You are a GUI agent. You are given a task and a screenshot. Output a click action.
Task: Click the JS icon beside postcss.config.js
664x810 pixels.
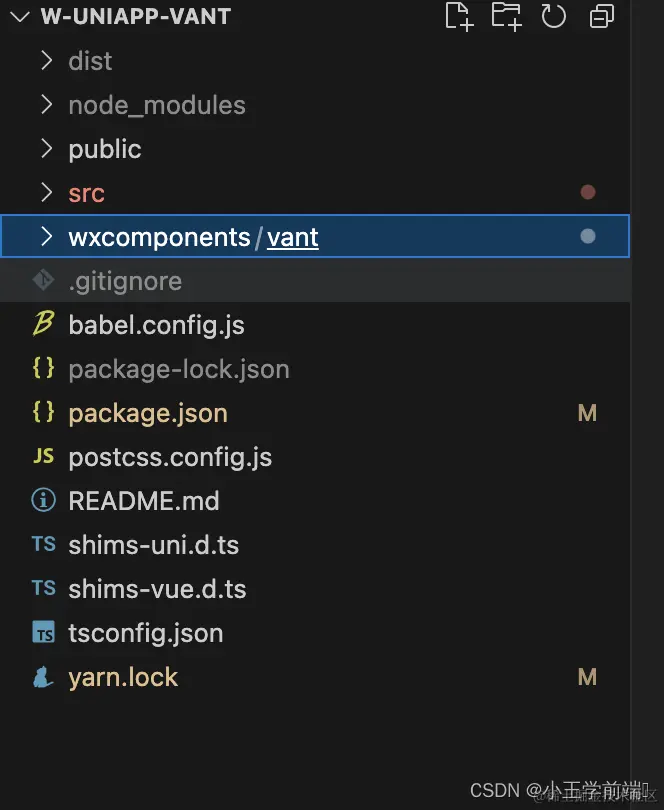coord(43,457)
